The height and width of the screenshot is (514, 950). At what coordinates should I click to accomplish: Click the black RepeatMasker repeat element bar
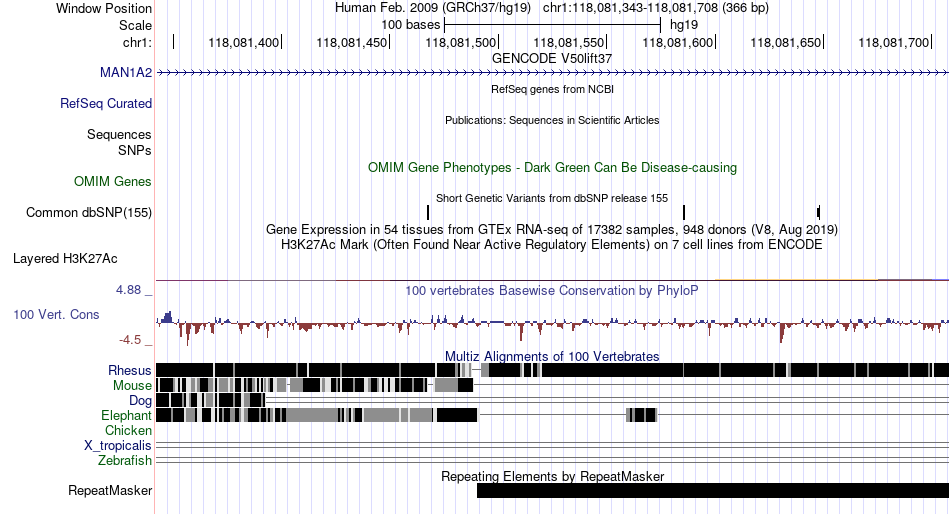pyautogui.click(x=713, y=490)
